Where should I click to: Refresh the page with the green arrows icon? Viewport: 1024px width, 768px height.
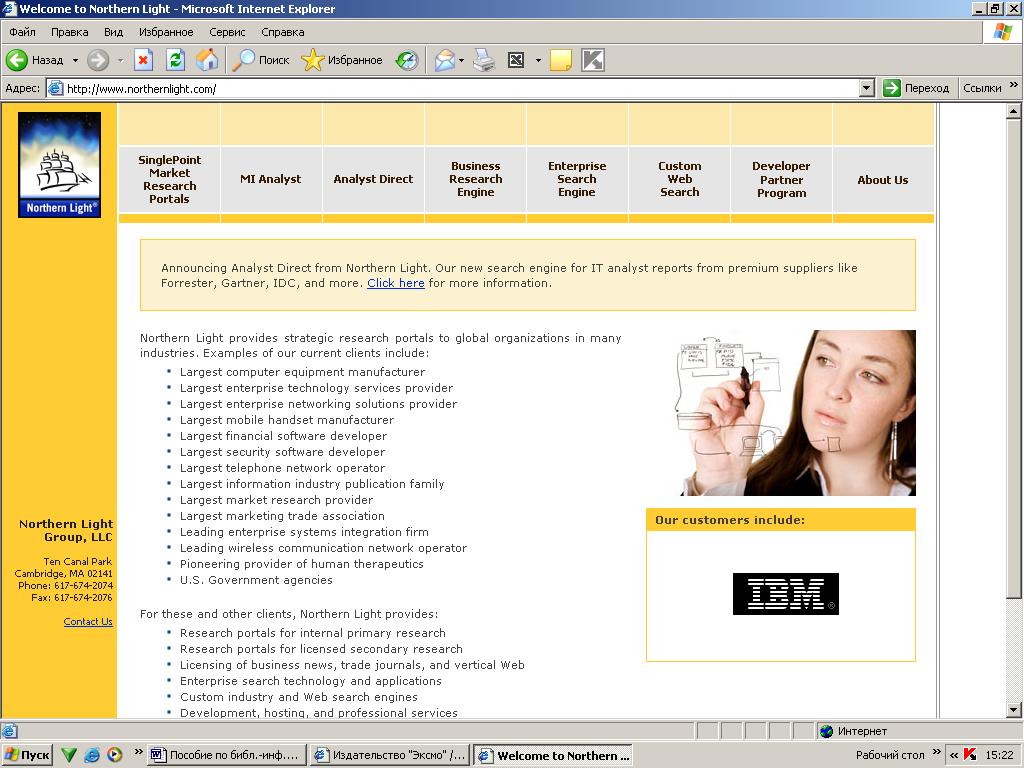(x=175, y=60)
